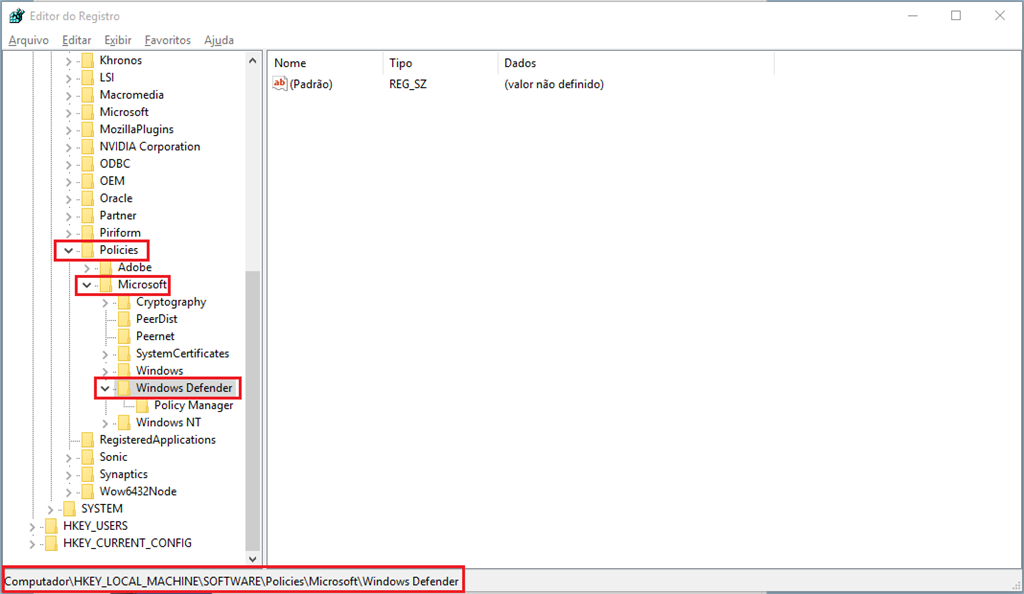Open the Ajuda menu
Image resolution: width=1024 pixels, height=594 pixels.
pyautogui.click(x=219, y=40)
